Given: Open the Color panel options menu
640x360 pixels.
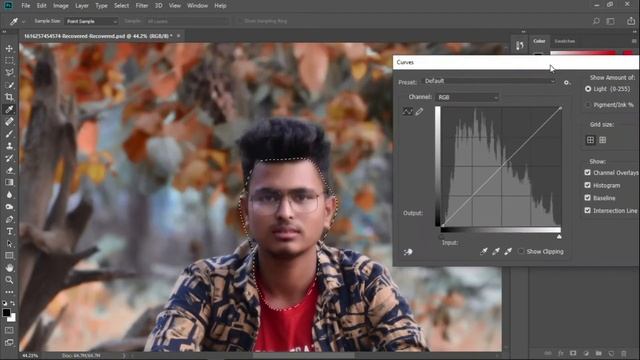Looking at the screenshot, I should [x=633, y=41].
